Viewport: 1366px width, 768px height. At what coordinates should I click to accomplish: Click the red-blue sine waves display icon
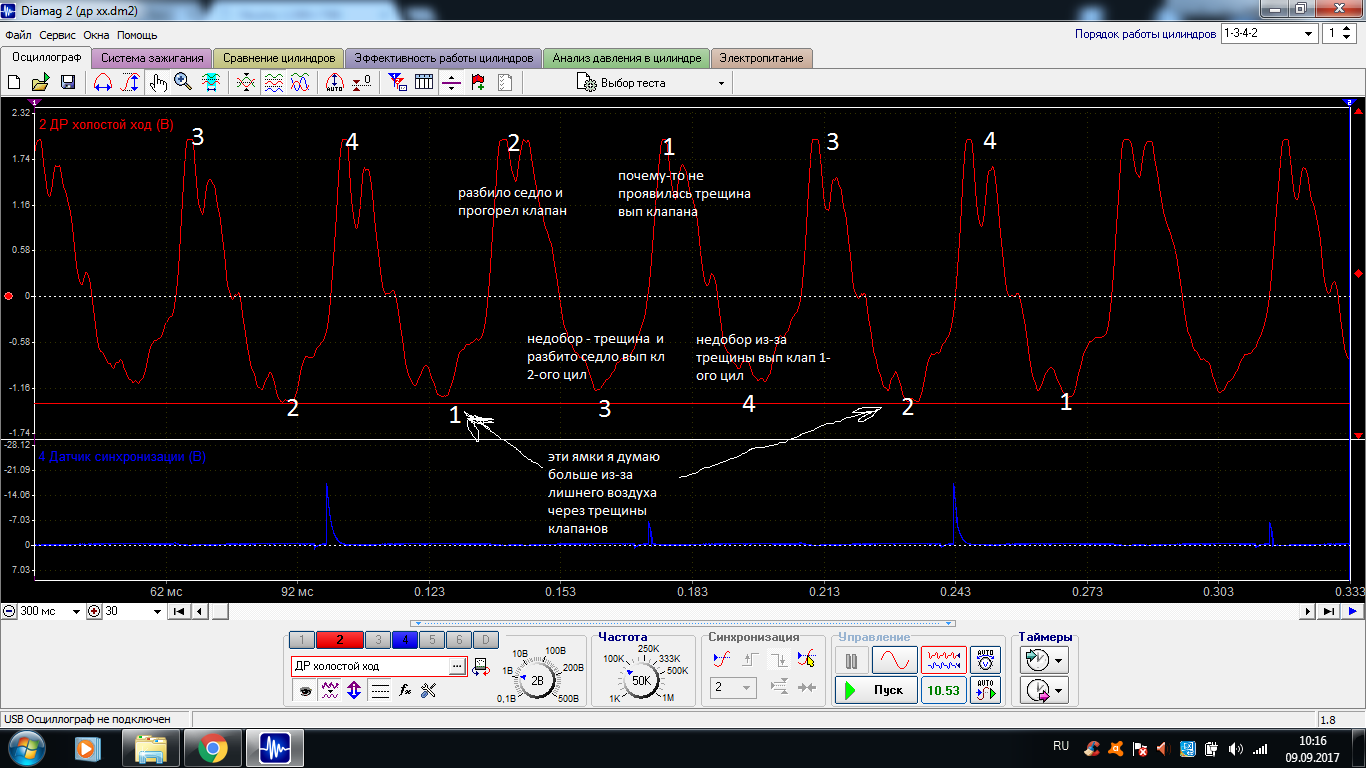click(299, 83)
